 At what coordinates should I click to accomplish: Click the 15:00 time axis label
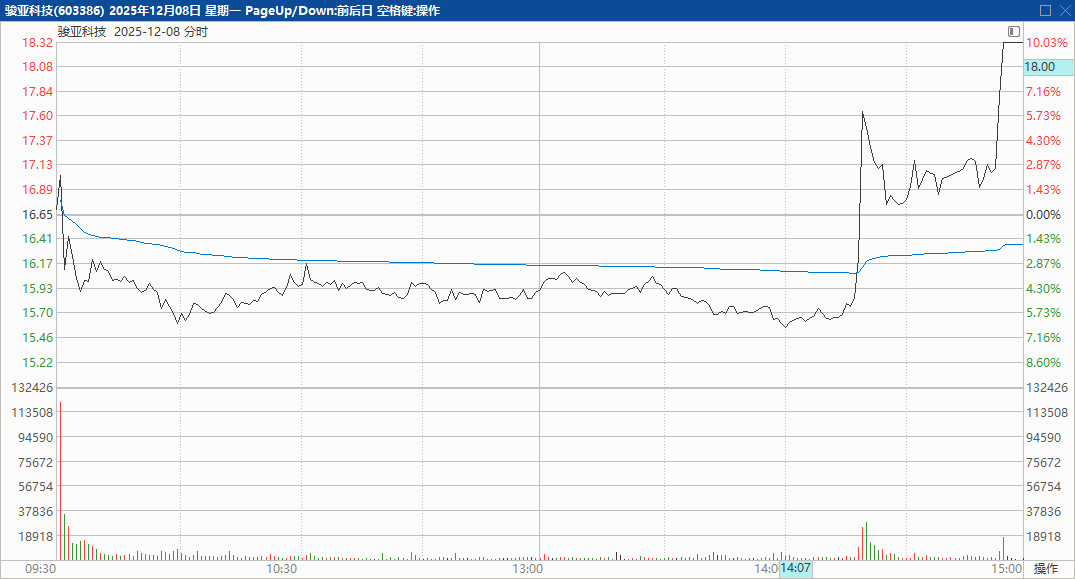coord(1007,569)
